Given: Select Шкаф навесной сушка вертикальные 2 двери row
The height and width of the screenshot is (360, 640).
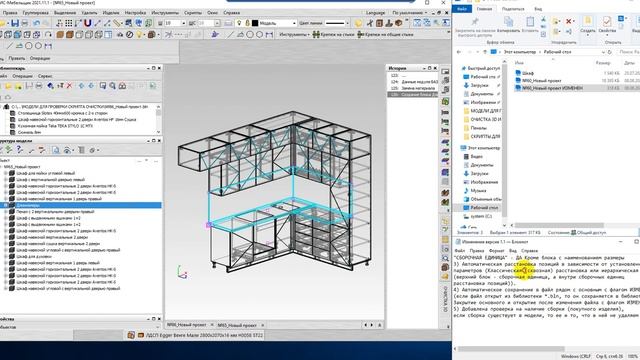Looking at the screenshot, I should pos(58,244).
